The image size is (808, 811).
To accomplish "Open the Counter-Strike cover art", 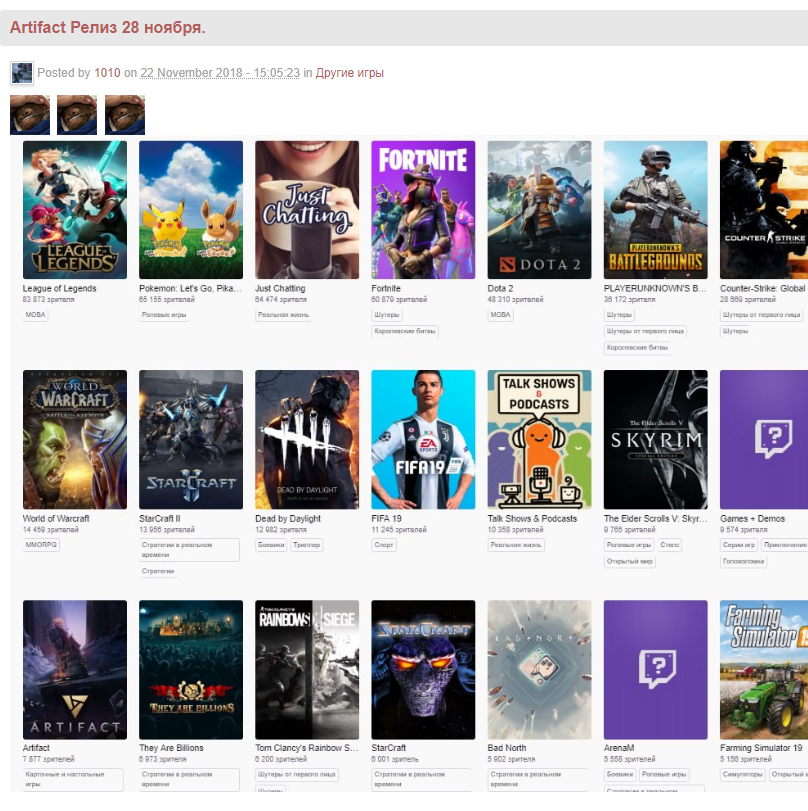I will tap(764, 210).
